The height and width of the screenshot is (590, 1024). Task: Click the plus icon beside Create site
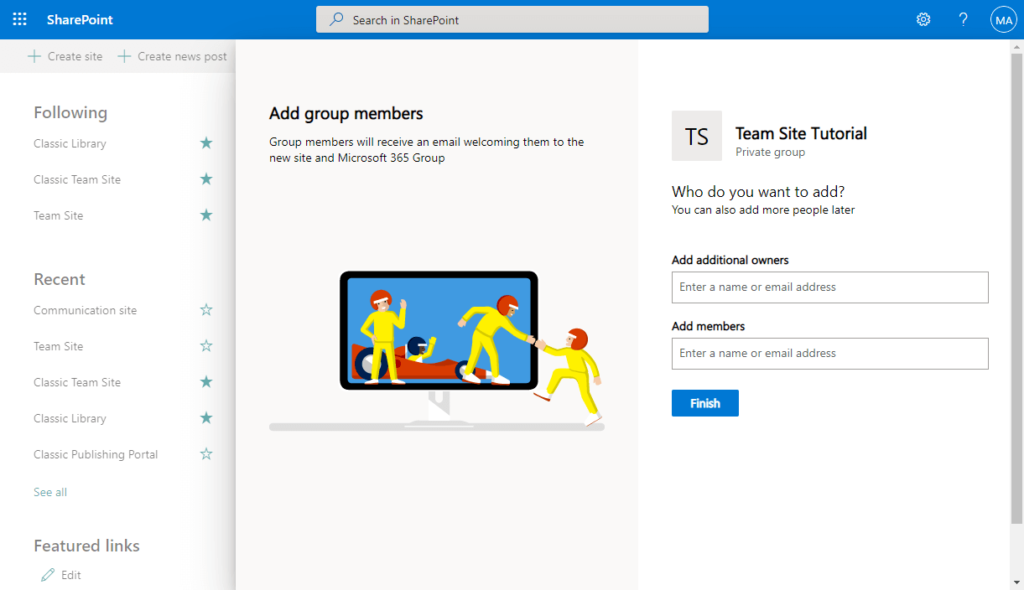(x=34, y=56)
